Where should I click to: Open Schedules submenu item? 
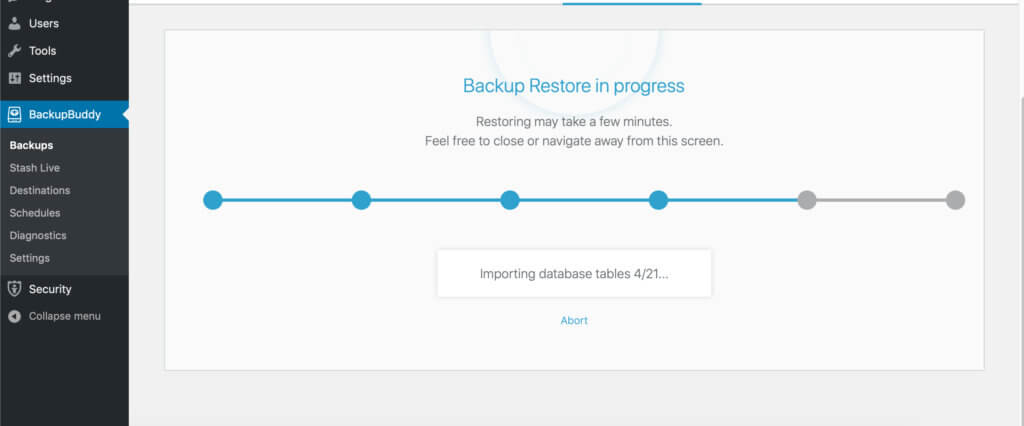[x=35, y=213]
